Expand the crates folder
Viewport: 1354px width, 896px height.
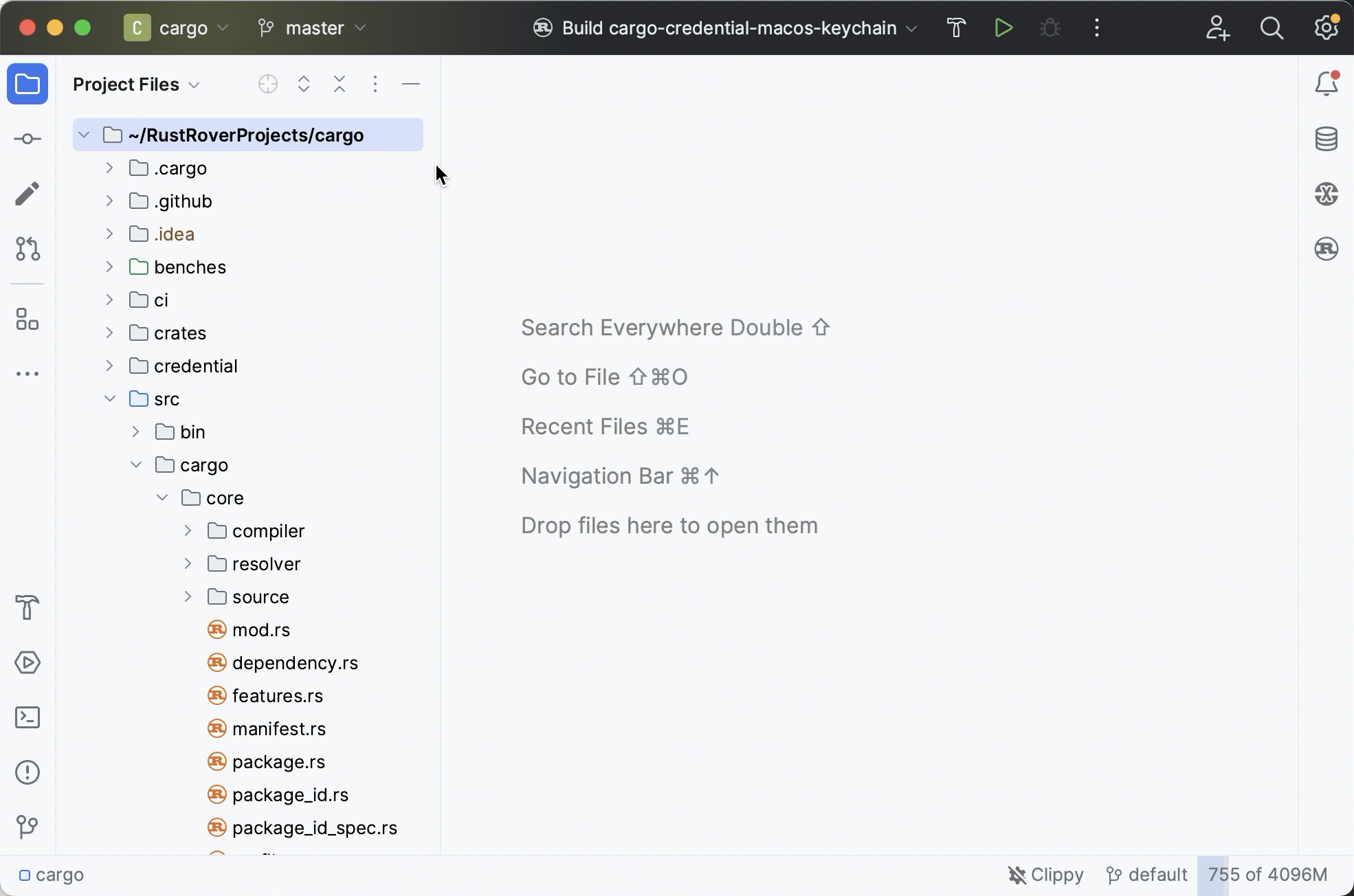pos(109,333)
